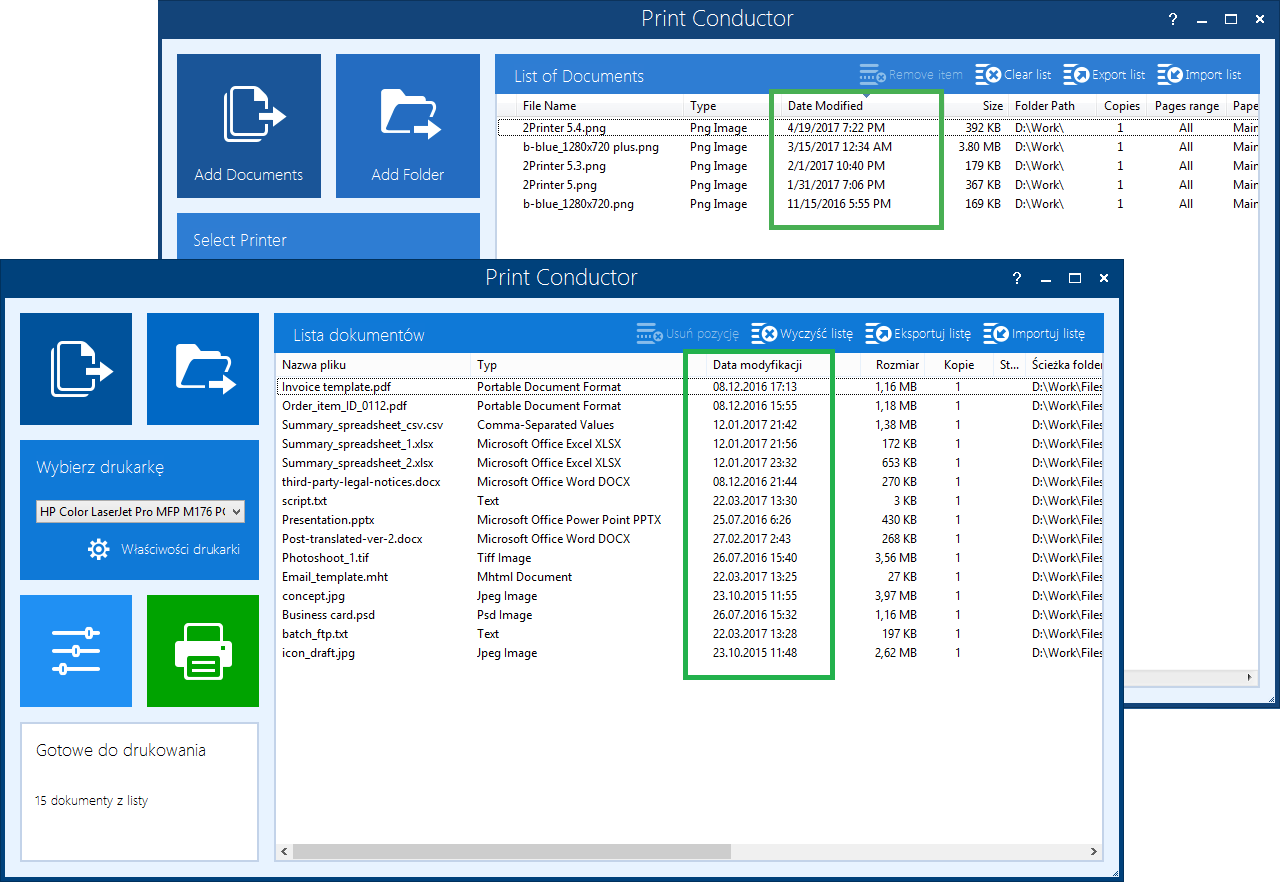Sort by File Name column in back window
Screen dimensions: 1280x882
(600, 105)
